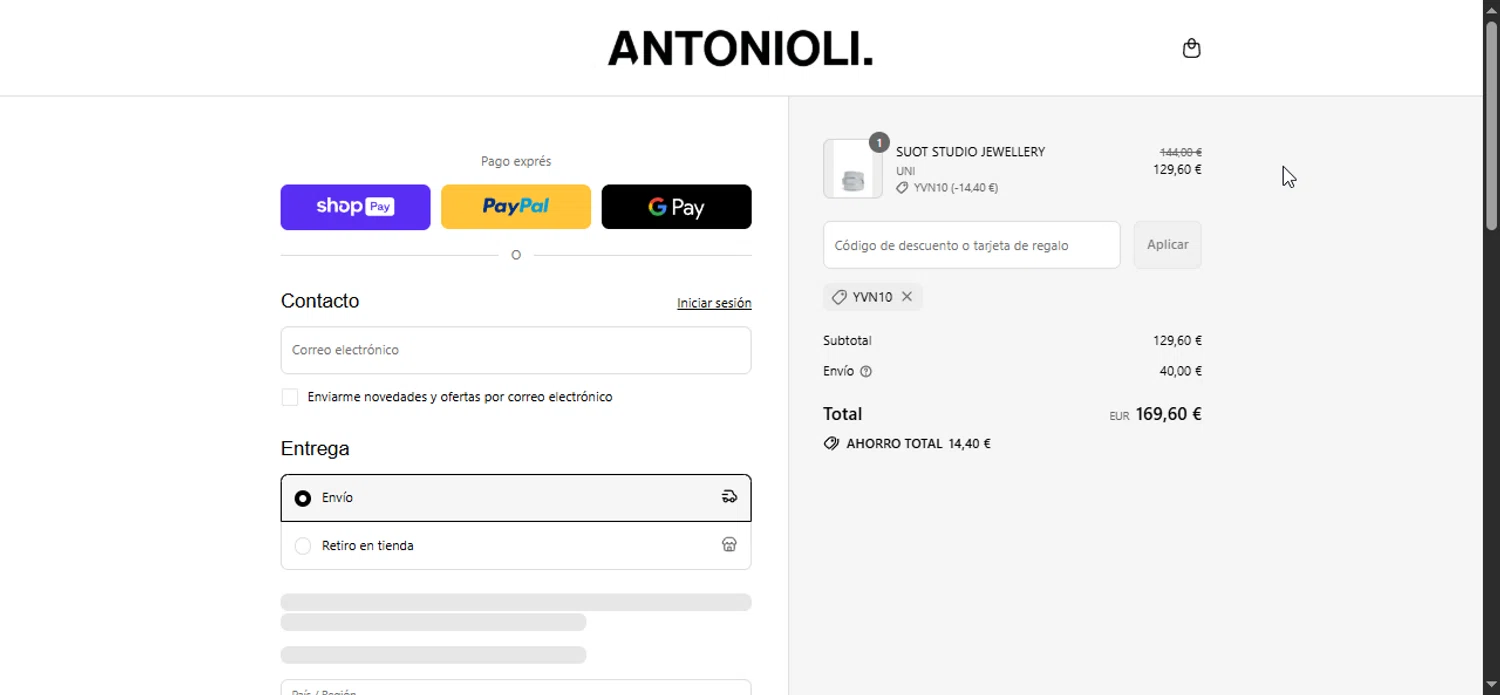The width and height of the screenshot is (1500, 695).
Task: Click the delivery truck icon in the Envío row
Action: 729,497
